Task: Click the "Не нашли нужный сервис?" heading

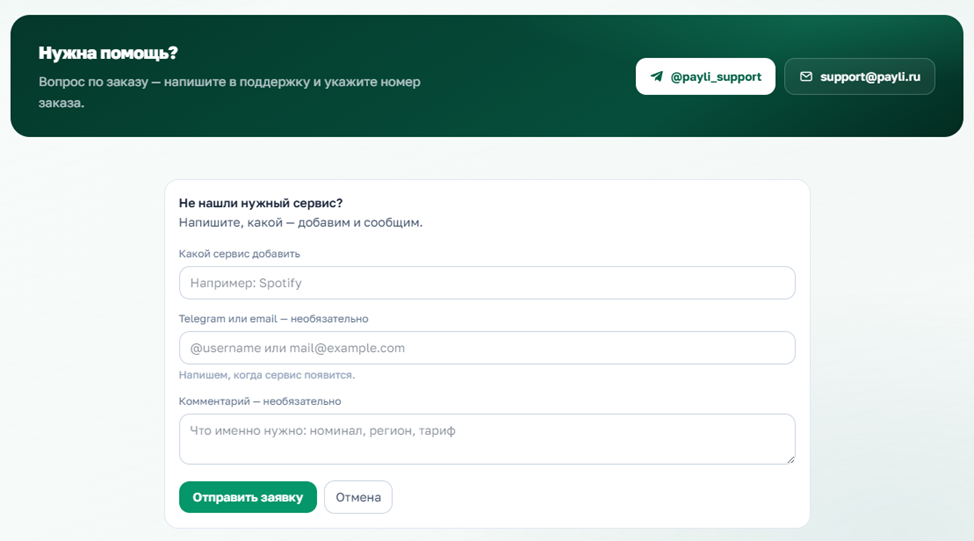Action: coord(260,203)
